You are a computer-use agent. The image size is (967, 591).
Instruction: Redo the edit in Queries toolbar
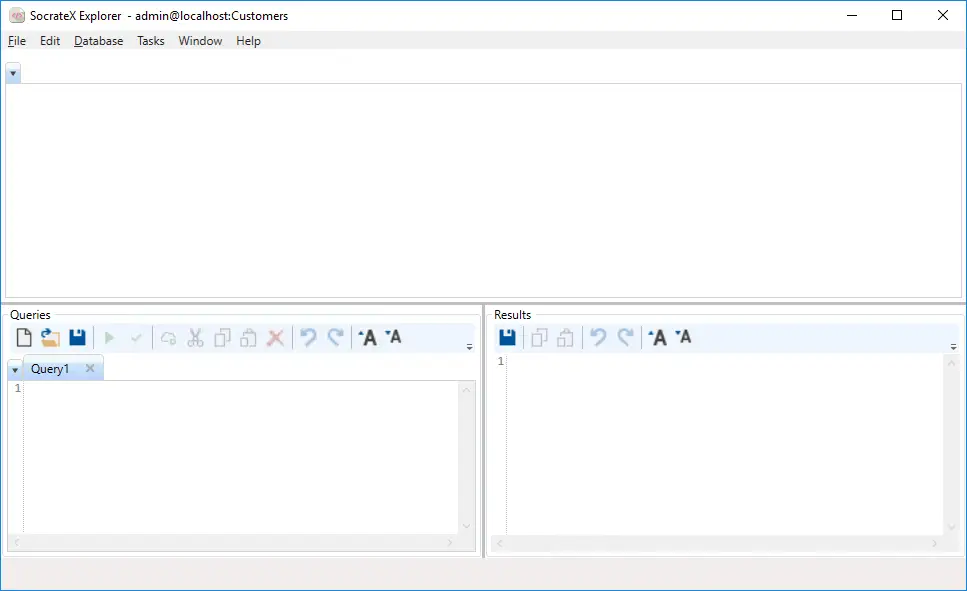(335, 337)
